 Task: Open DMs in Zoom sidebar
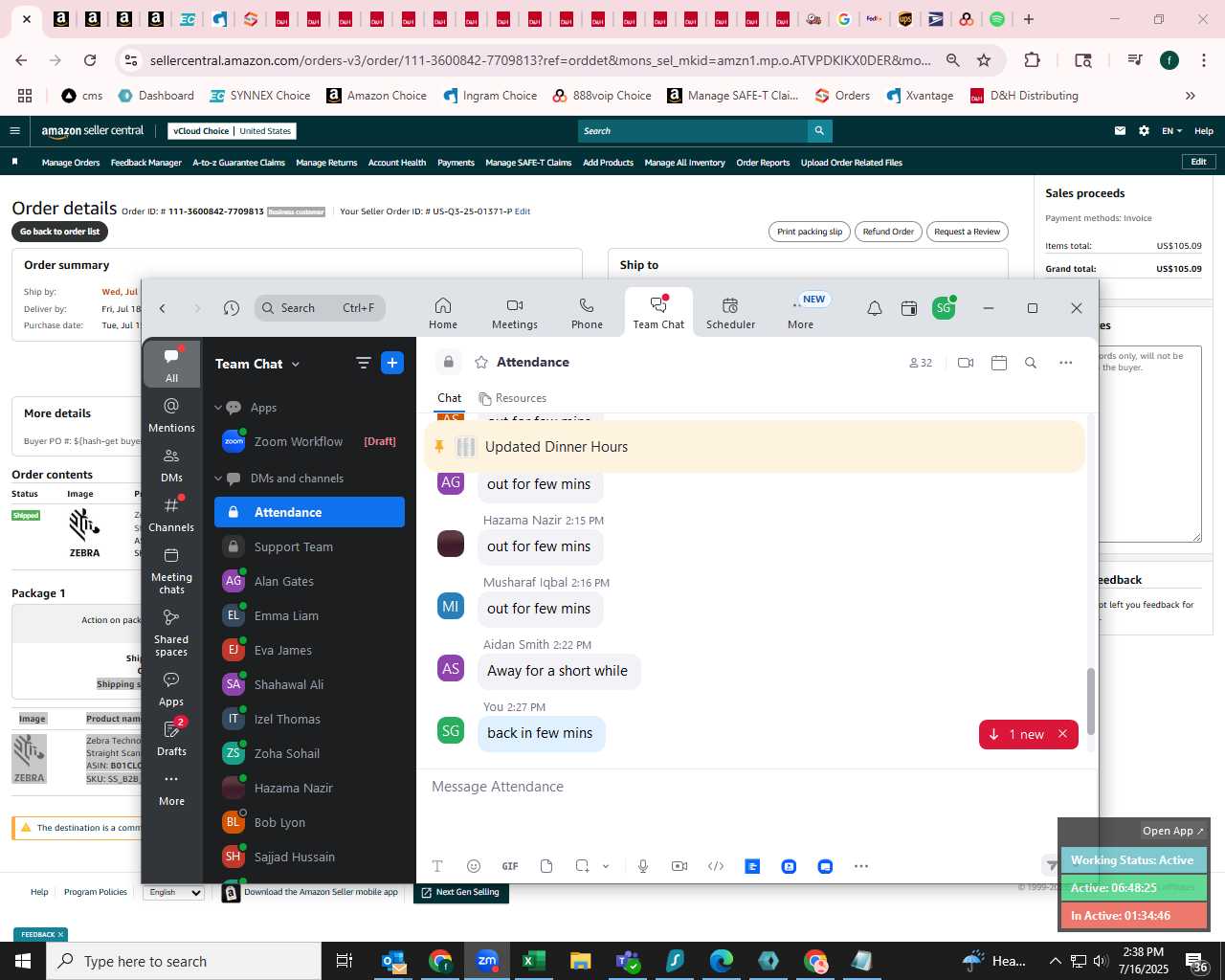click(171, 464)
